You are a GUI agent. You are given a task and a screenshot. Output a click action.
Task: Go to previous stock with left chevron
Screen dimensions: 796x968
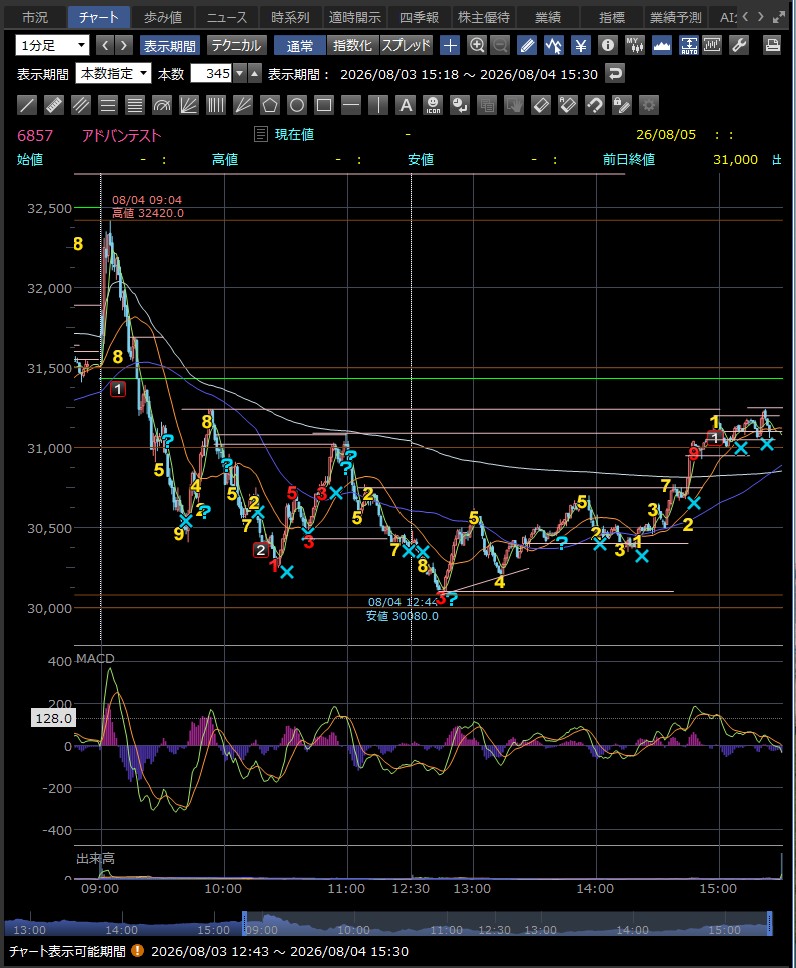click(x=106, y=45)
